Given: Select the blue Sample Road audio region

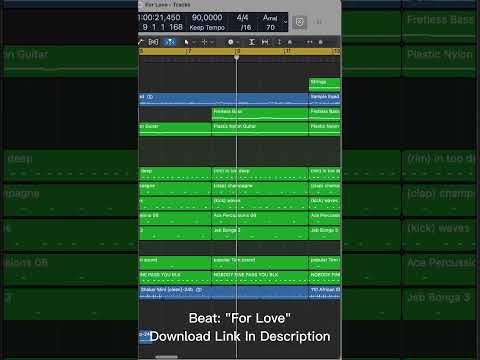Looking at the screenshot, I should tap(325, 99).
